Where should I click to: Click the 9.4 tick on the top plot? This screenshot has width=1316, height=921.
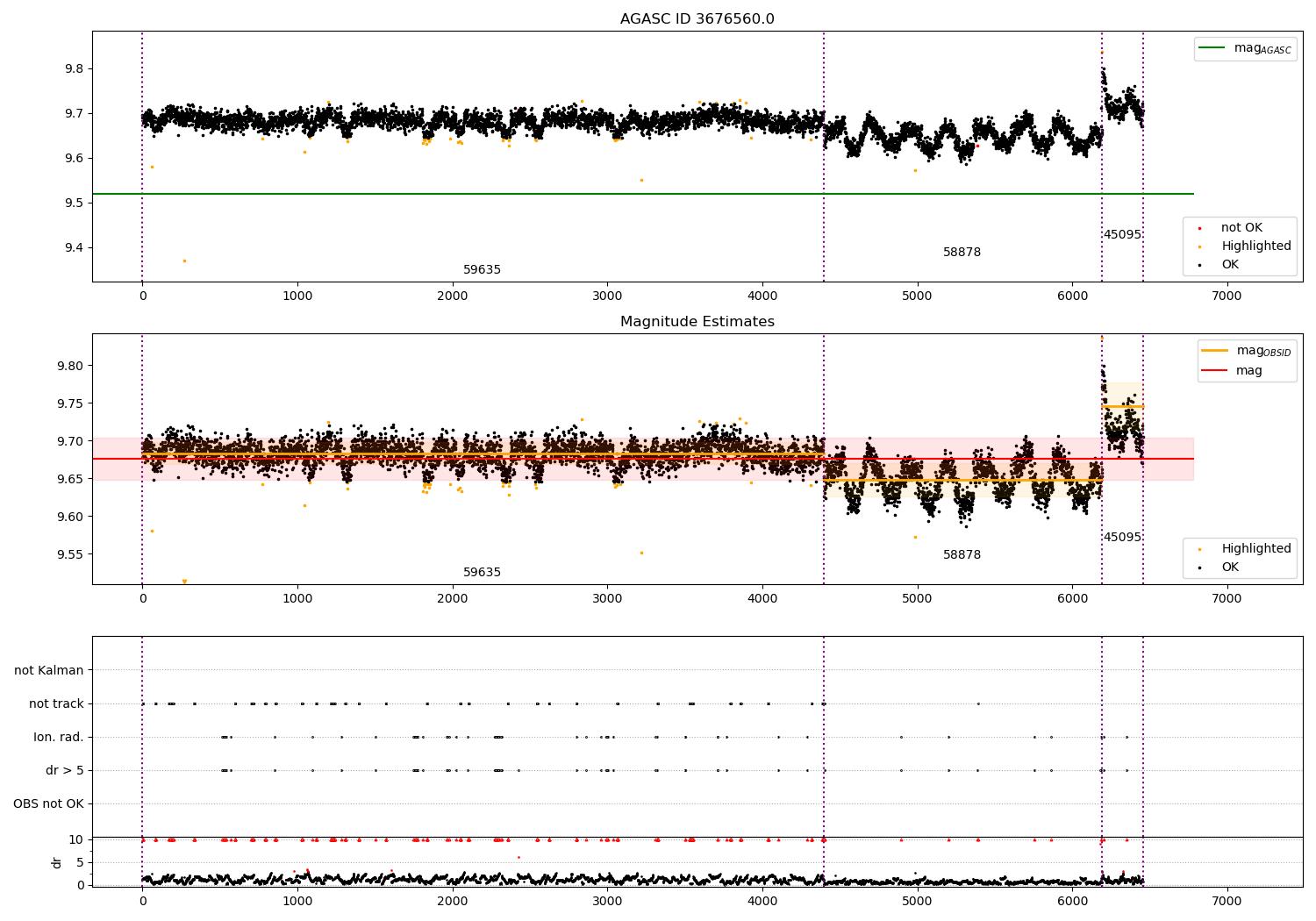pos(73,248)
